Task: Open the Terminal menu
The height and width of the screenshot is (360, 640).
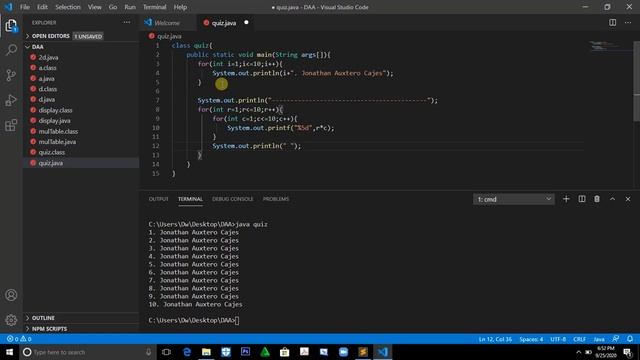Action: point(154,7)
